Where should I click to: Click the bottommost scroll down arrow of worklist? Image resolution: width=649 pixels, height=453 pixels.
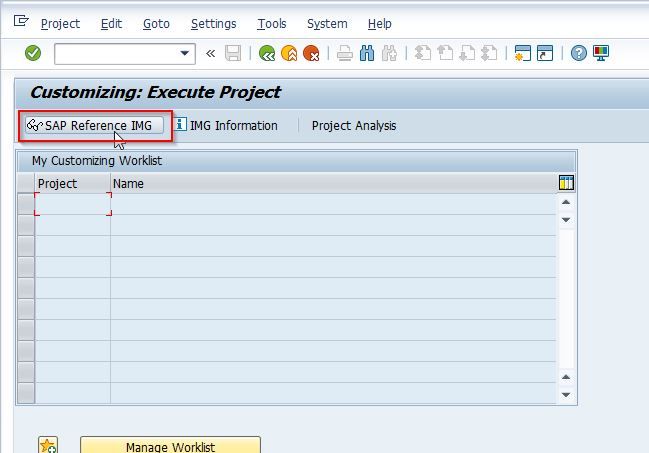coord(566,395)
